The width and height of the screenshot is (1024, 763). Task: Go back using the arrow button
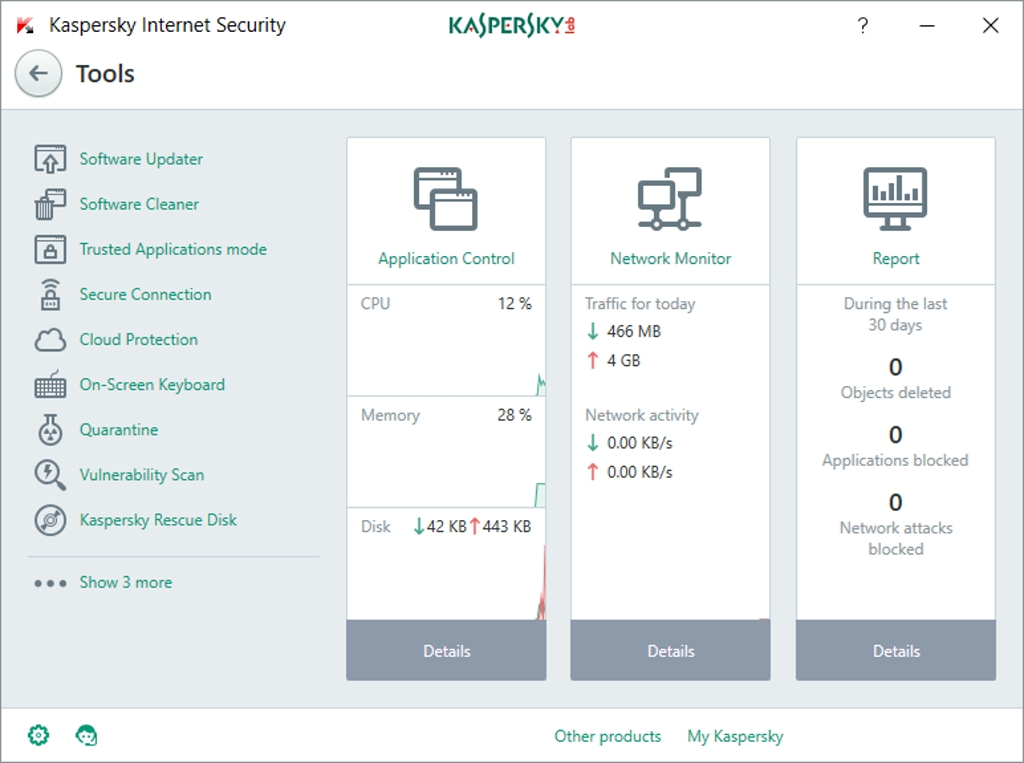click(38, 74)
